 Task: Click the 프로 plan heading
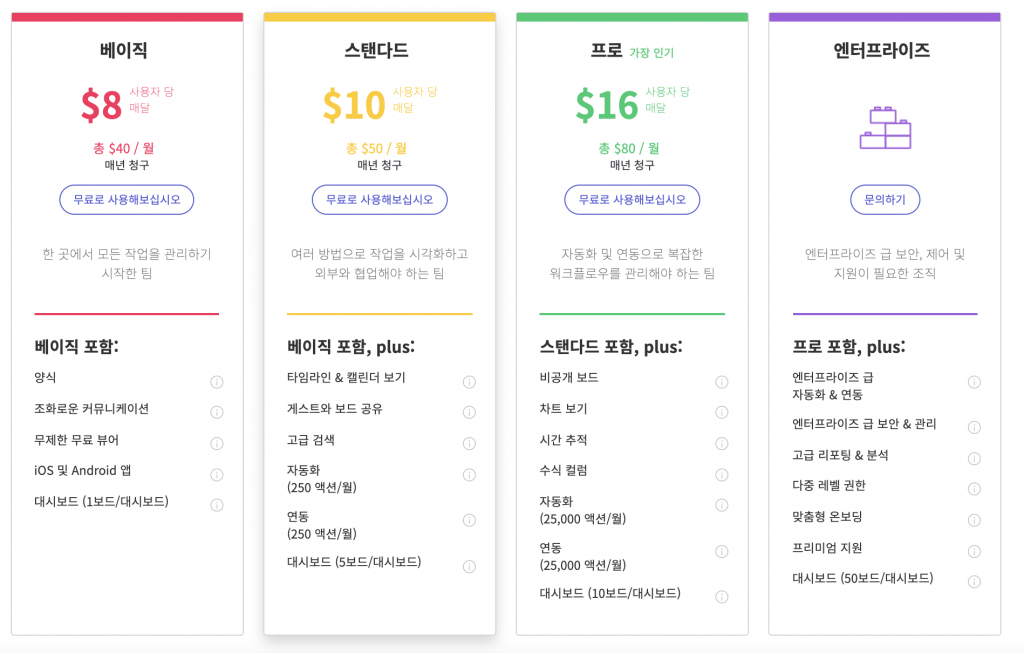point(607,51)
